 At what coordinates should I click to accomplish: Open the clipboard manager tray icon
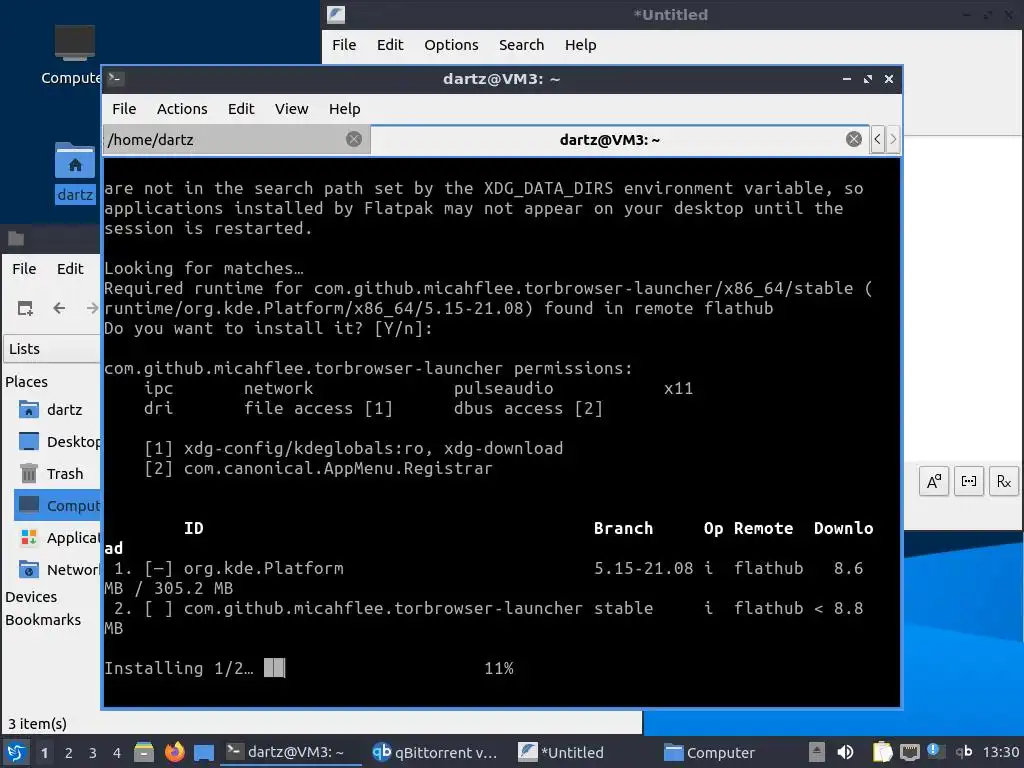(882, 752)
